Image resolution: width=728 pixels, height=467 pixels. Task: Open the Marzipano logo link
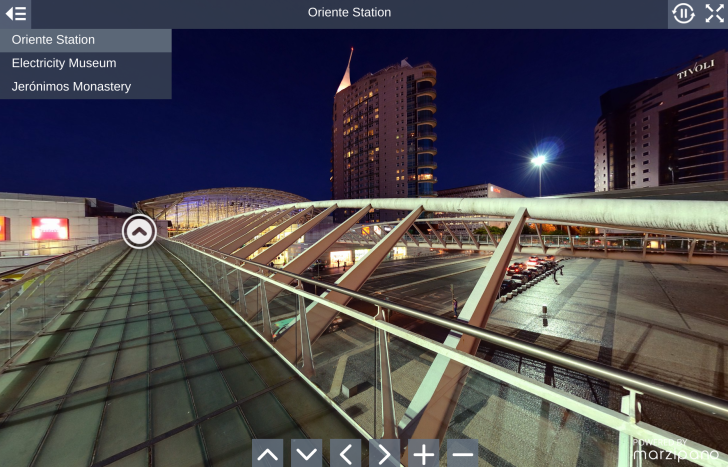(675, 451)
